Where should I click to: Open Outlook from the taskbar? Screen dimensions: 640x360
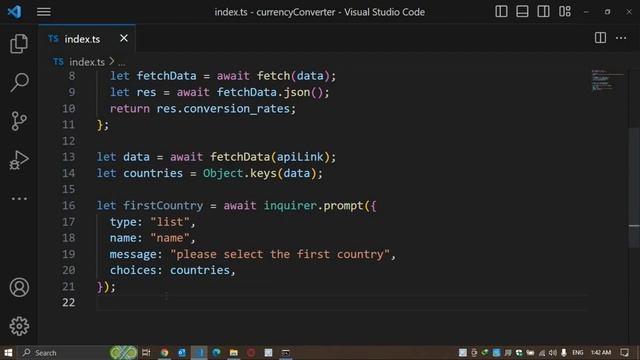pos(182,352)
